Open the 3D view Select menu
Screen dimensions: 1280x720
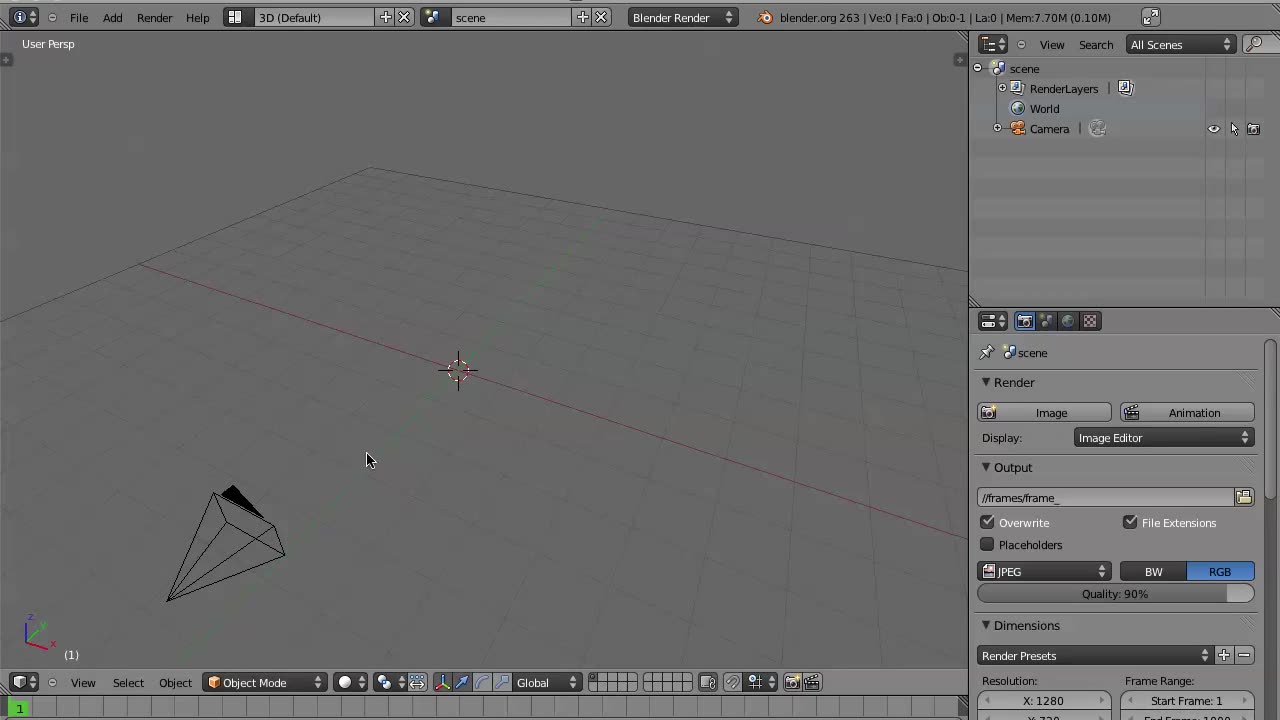pyautogui.click(x=128, y=682)
